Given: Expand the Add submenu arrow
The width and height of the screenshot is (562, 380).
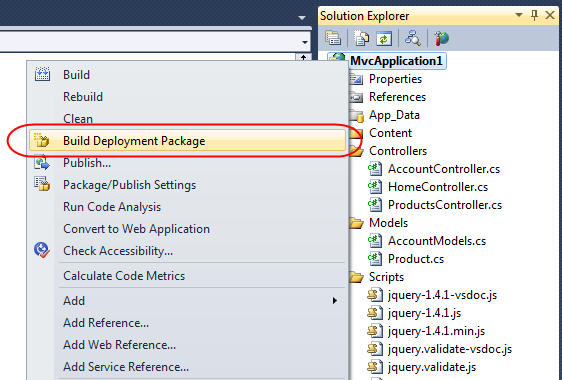Looking at the screenshot, I should (335, 300).
